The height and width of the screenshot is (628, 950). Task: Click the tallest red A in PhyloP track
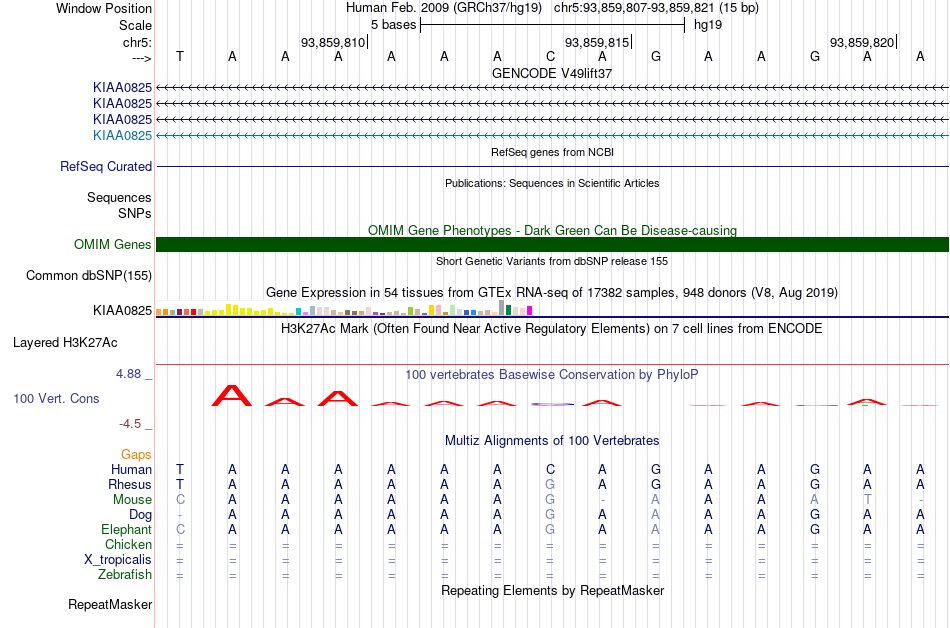point(231,395)
